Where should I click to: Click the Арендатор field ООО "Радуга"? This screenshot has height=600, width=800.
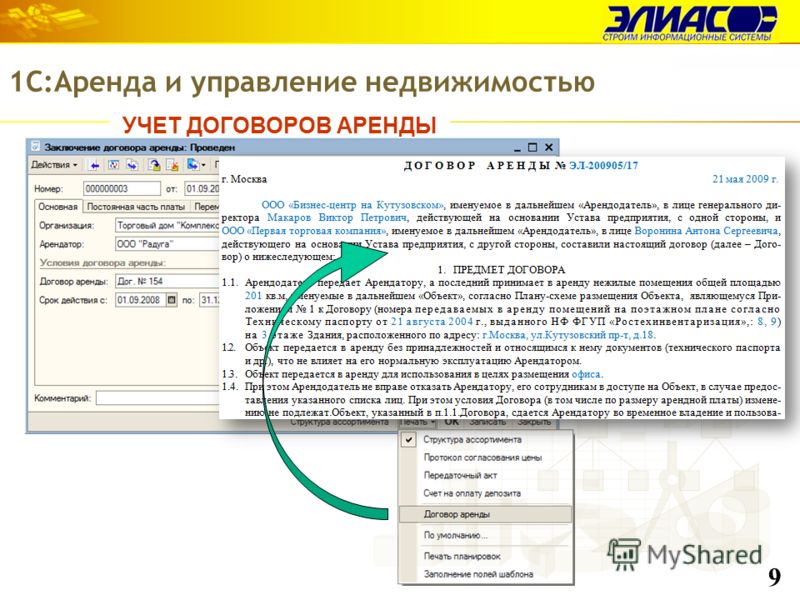point(167,244)
